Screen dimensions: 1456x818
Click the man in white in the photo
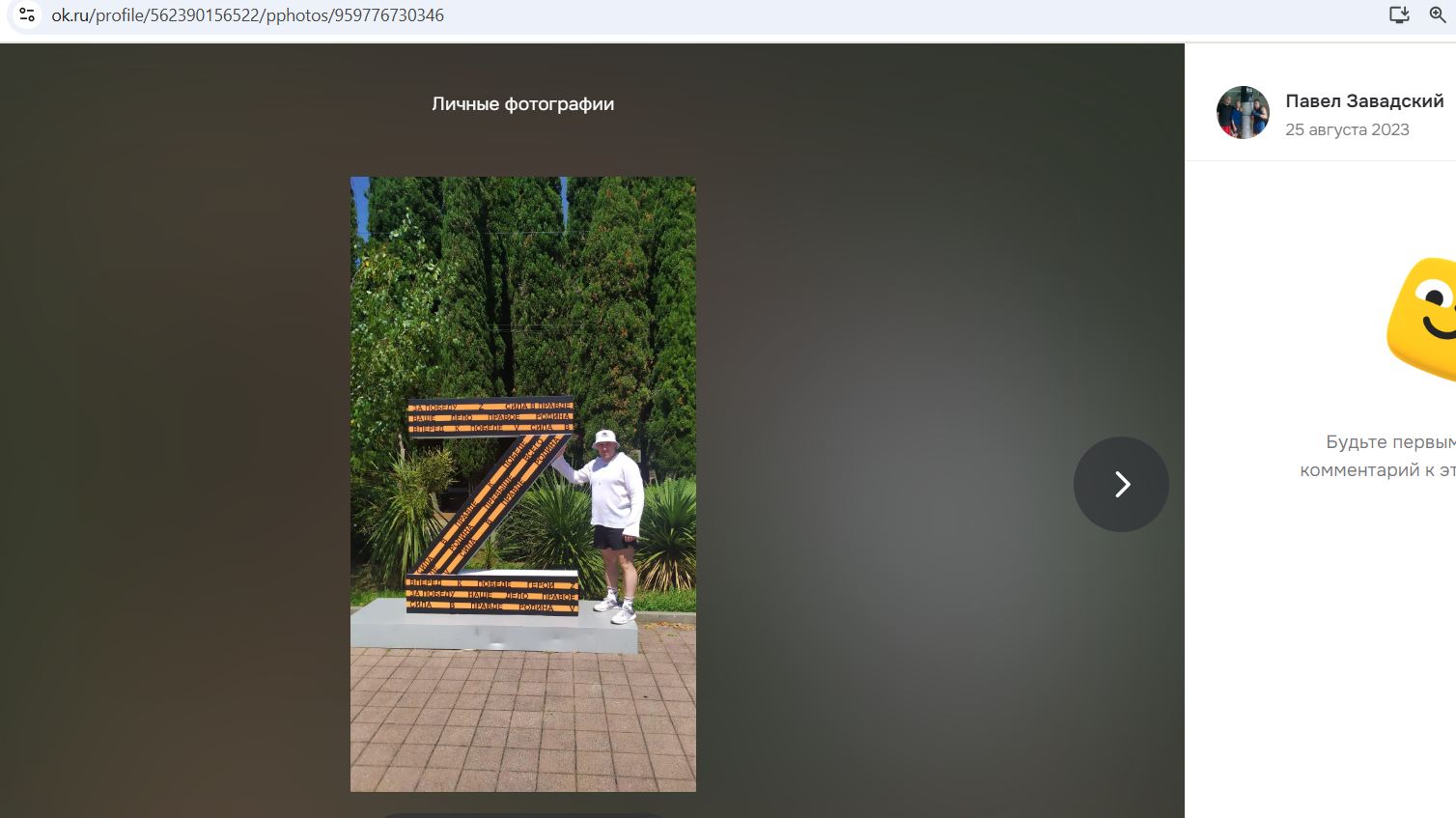606,522
